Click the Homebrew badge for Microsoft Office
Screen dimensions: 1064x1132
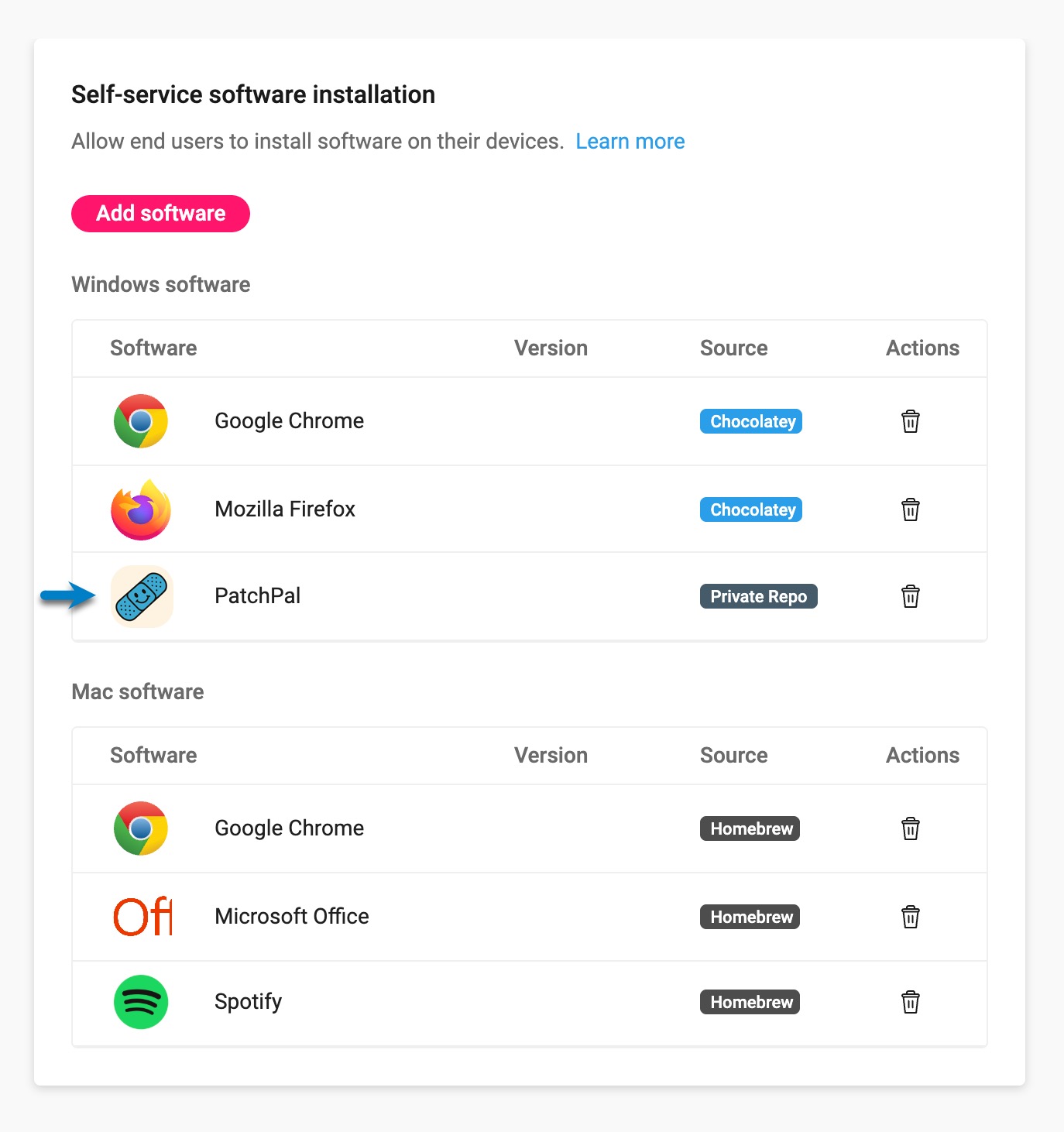750,917
